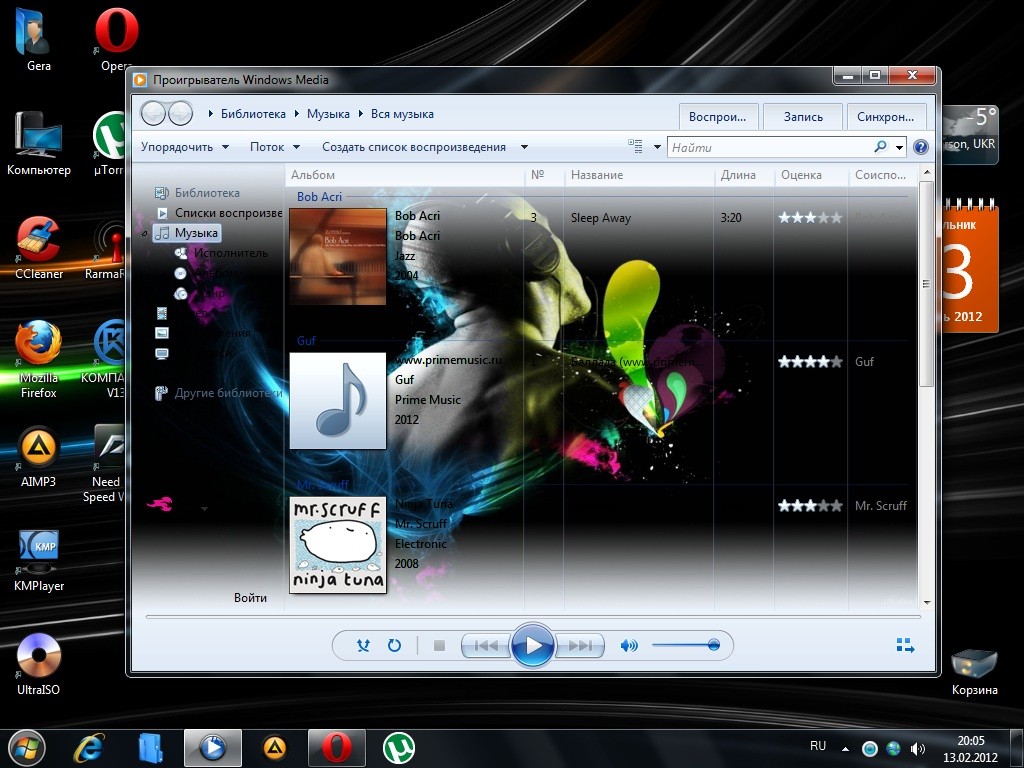Click the view options icon
This screenshot has height=768, width=1024.
click(635, 146)
